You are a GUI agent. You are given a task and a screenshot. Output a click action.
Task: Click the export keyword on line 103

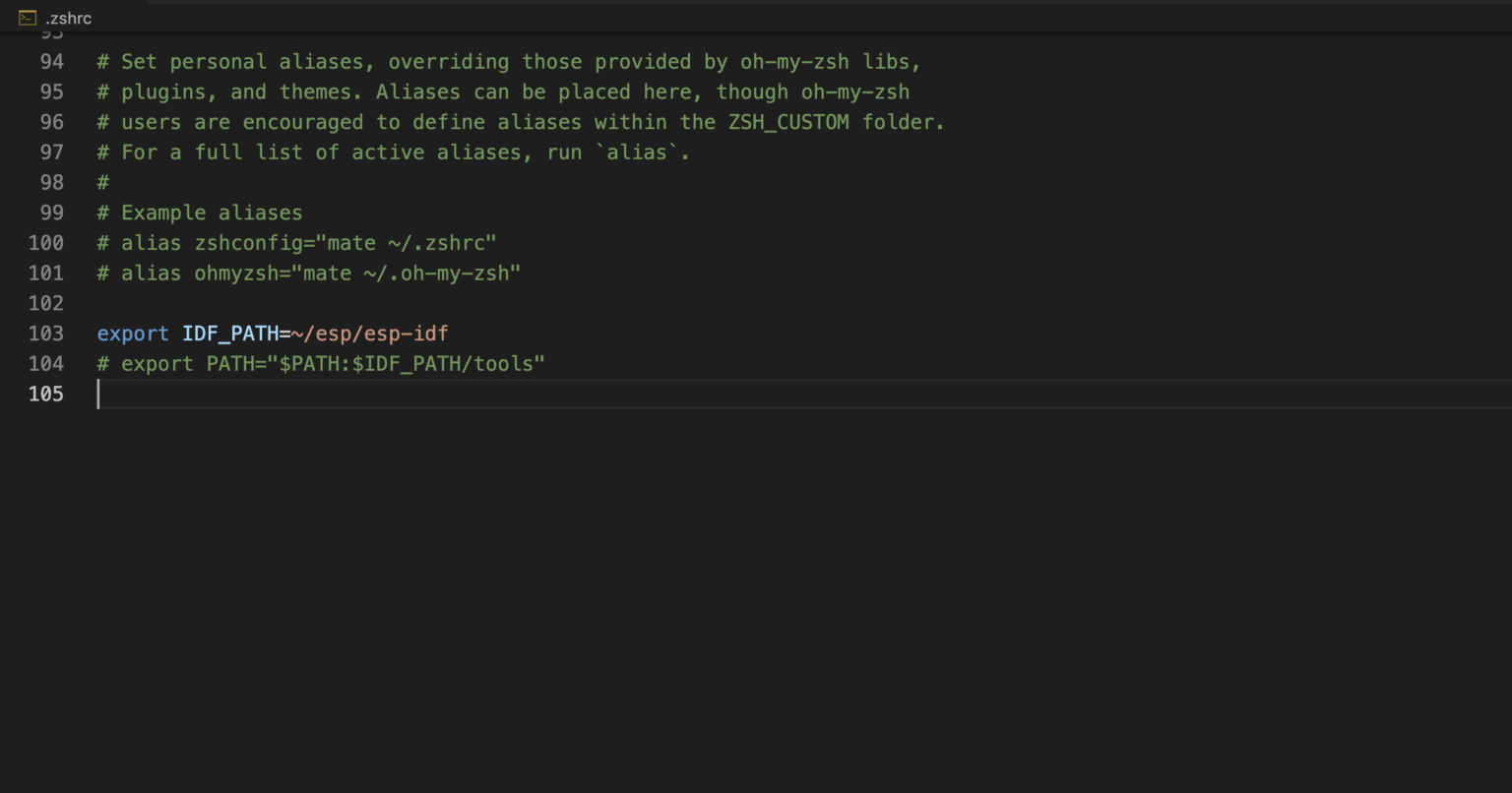pyautogui.click(x=133, y=334)
